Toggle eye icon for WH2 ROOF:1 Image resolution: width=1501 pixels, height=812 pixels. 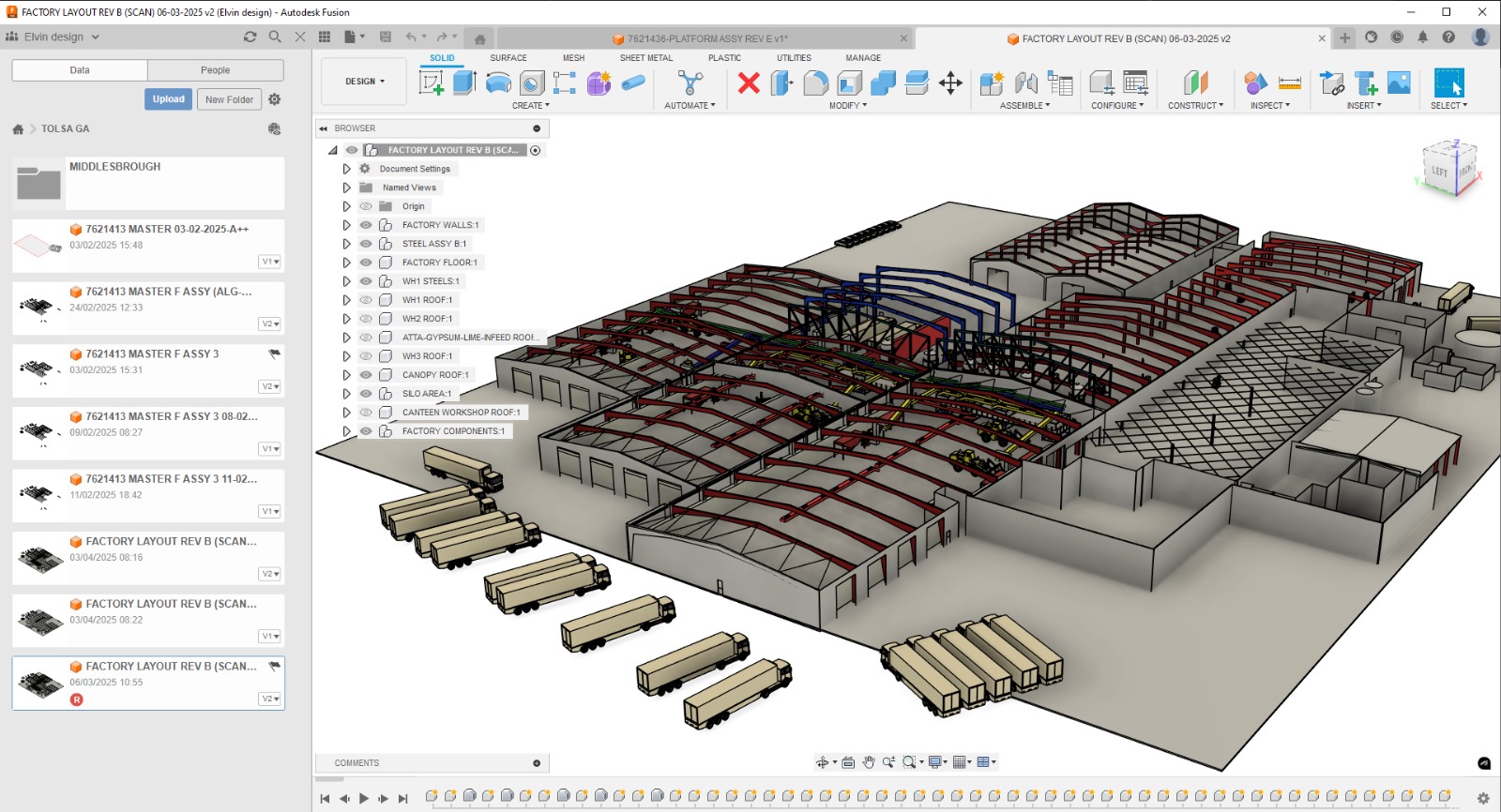[366, 319]
